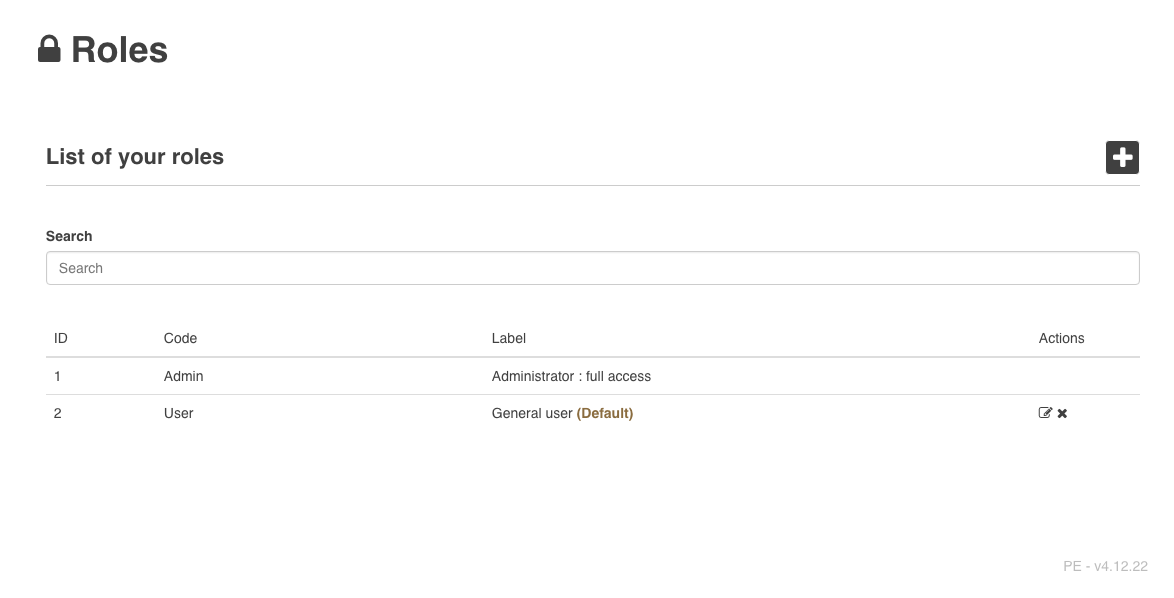Click the ID column header
Screen dimensions: 1174x598
pos(61,338)
